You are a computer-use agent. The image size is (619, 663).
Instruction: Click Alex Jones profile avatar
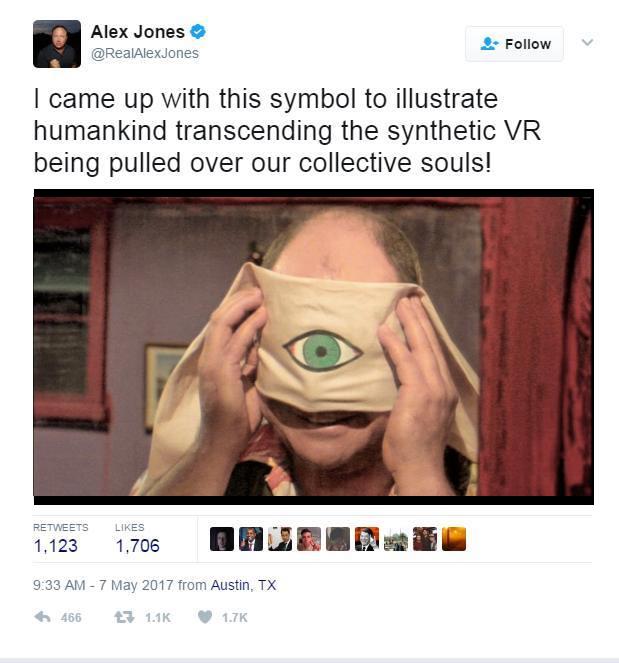pyautogui.click(x=57, y=44)
